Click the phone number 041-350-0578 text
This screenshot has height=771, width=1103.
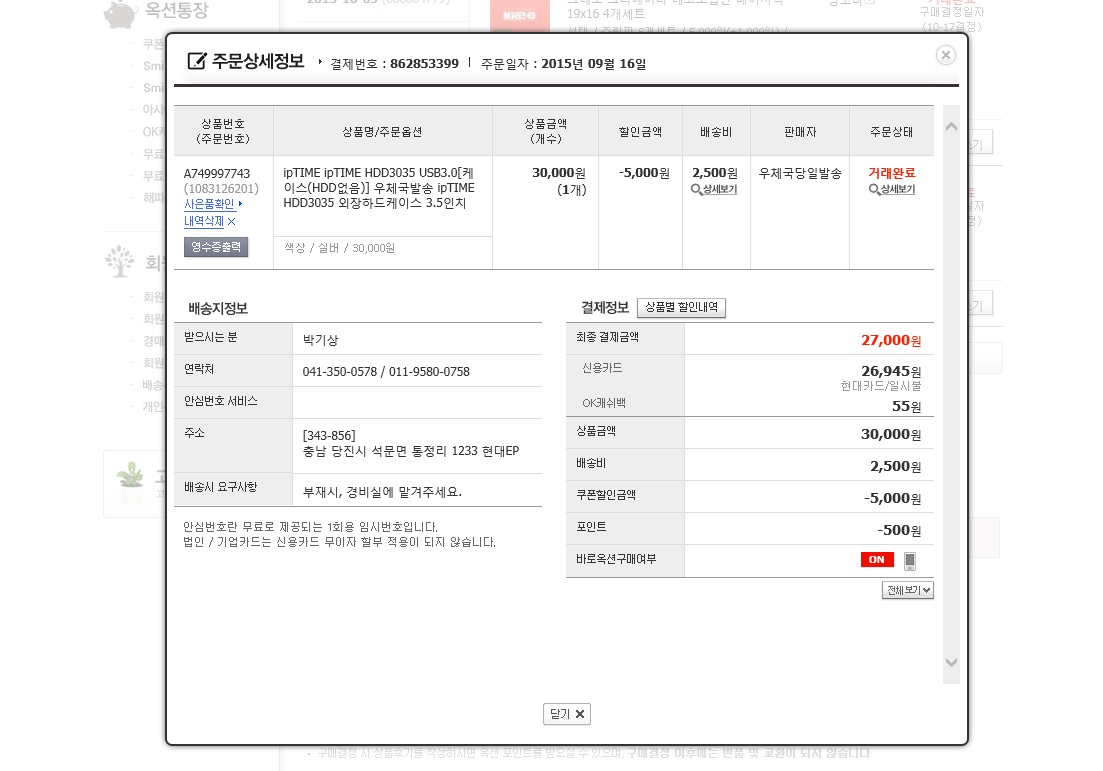[x=340, y=372]
